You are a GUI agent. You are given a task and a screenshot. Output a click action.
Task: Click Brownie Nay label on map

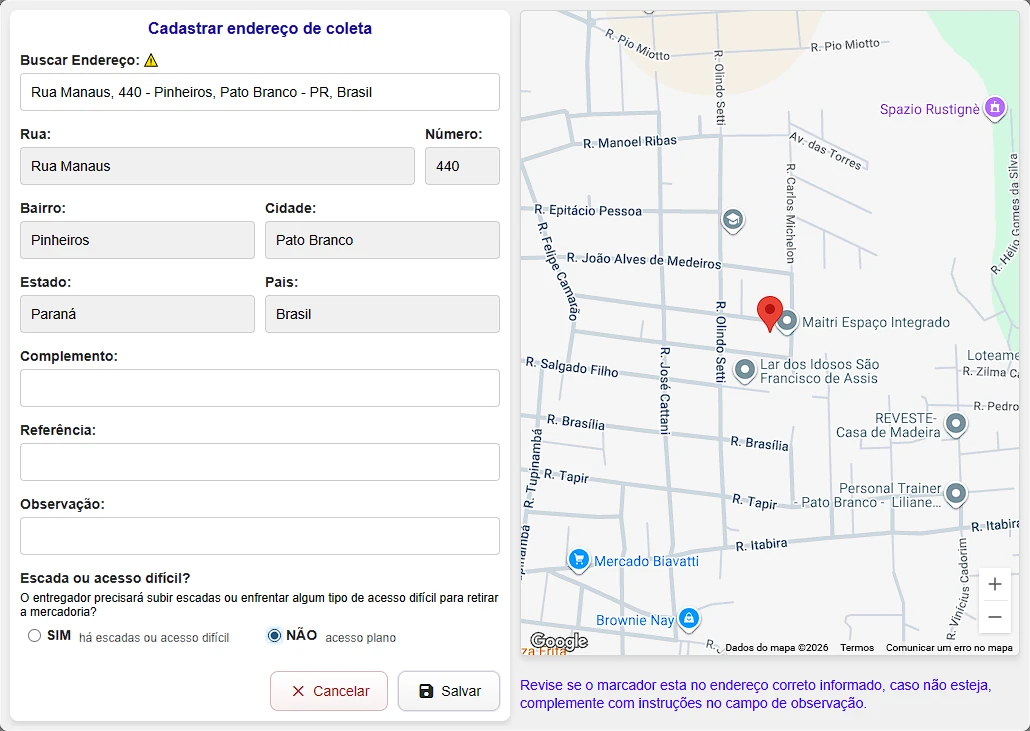[x=635, y=620]
